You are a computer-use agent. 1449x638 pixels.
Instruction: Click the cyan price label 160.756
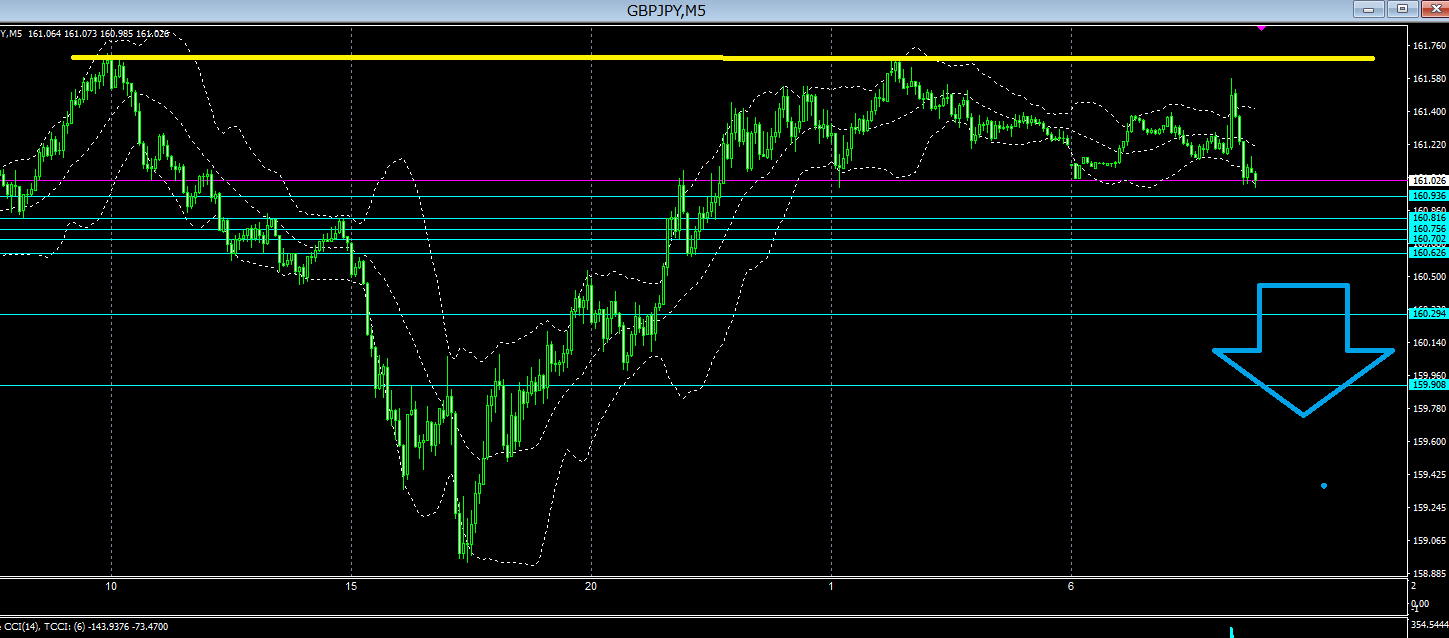(x=1427, y=229)
